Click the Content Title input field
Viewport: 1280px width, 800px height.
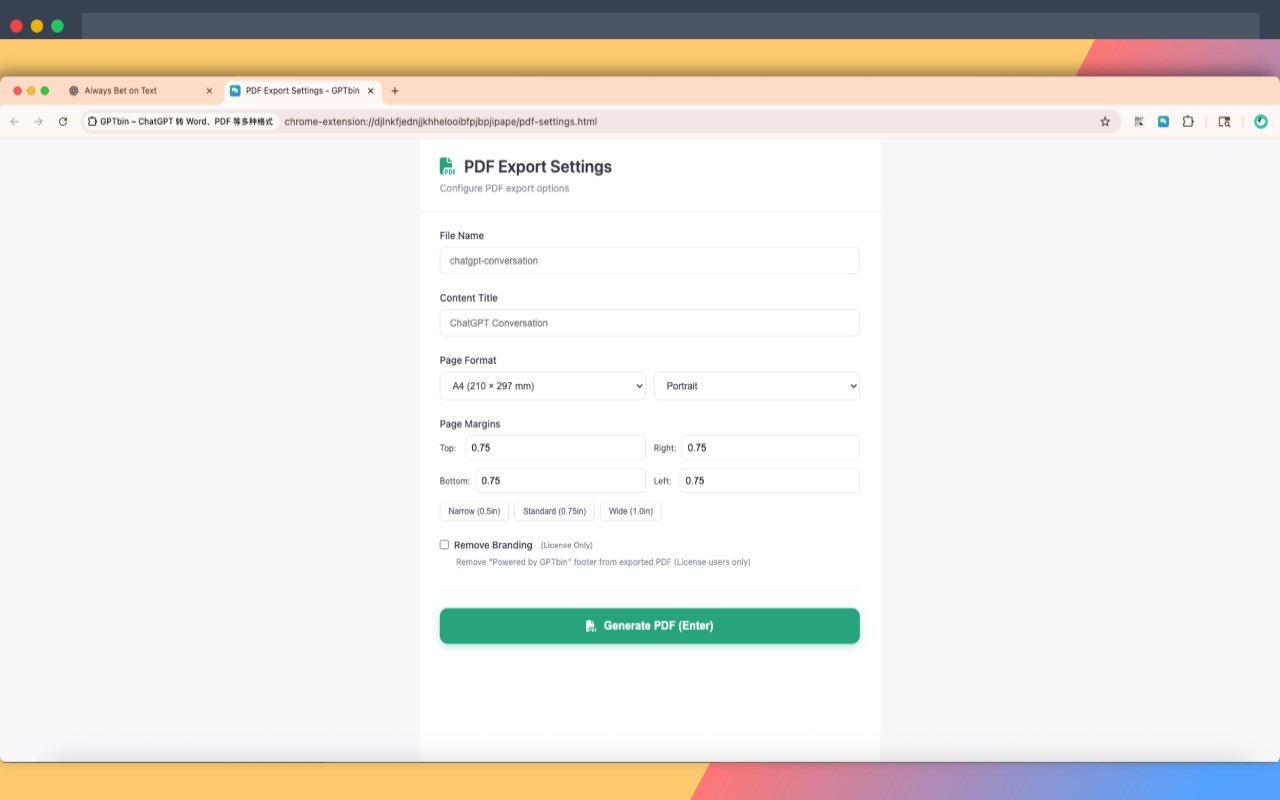650,323
